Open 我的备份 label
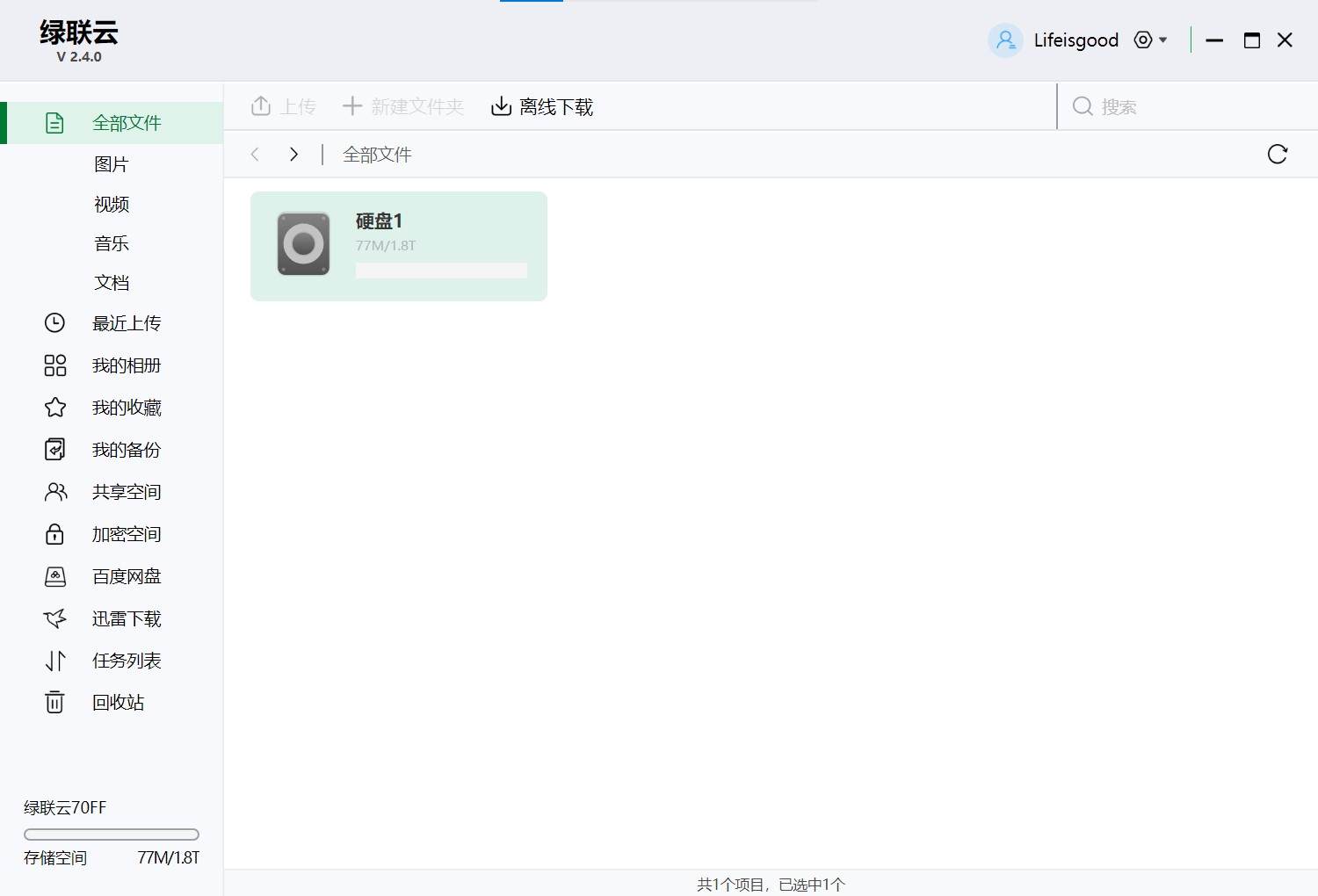1318x896 pixels. click(x=127, y=450)
